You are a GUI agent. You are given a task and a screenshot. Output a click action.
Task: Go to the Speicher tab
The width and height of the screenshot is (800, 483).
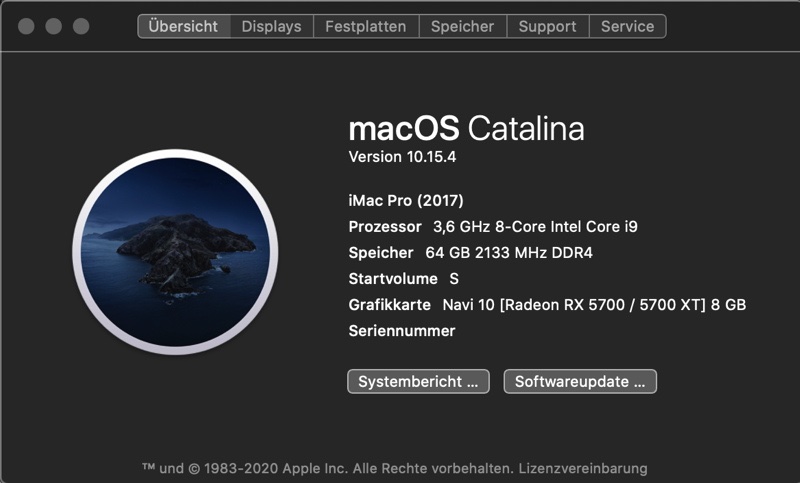pos(462,26)
